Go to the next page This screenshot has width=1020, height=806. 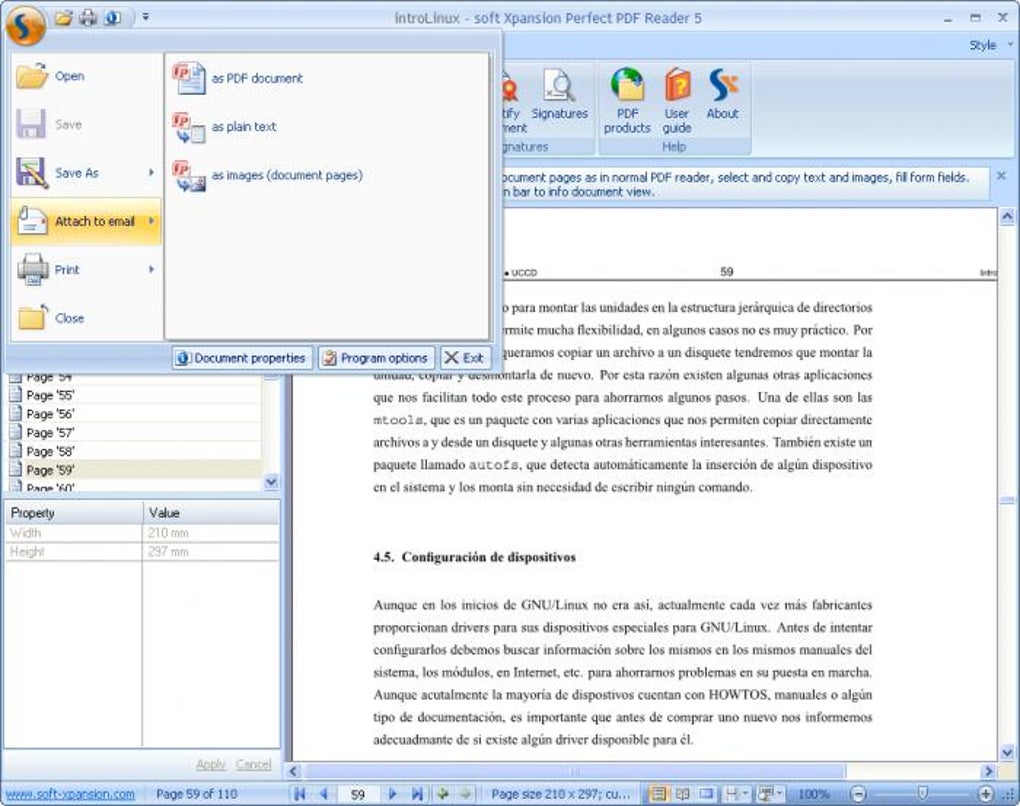click(392, 794)
